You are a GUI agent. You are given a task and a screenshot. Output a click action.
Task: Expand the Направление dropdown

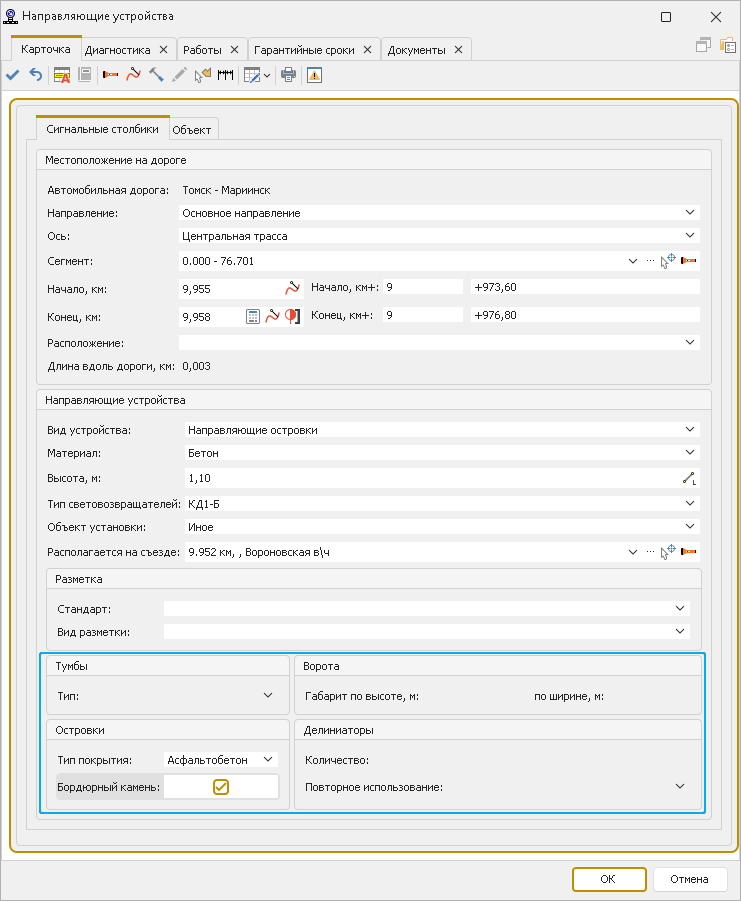tap(690, 213)
